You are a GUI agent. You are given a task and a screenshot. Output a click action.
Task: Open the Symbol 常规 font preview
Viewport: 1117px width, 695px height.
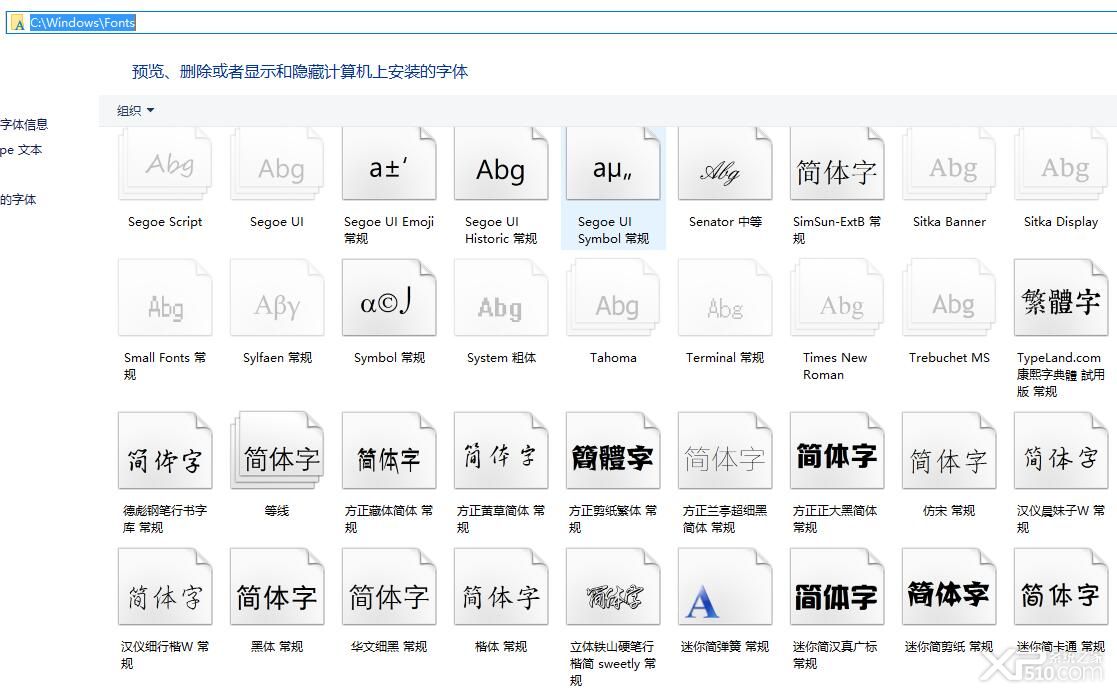point(388,297)
